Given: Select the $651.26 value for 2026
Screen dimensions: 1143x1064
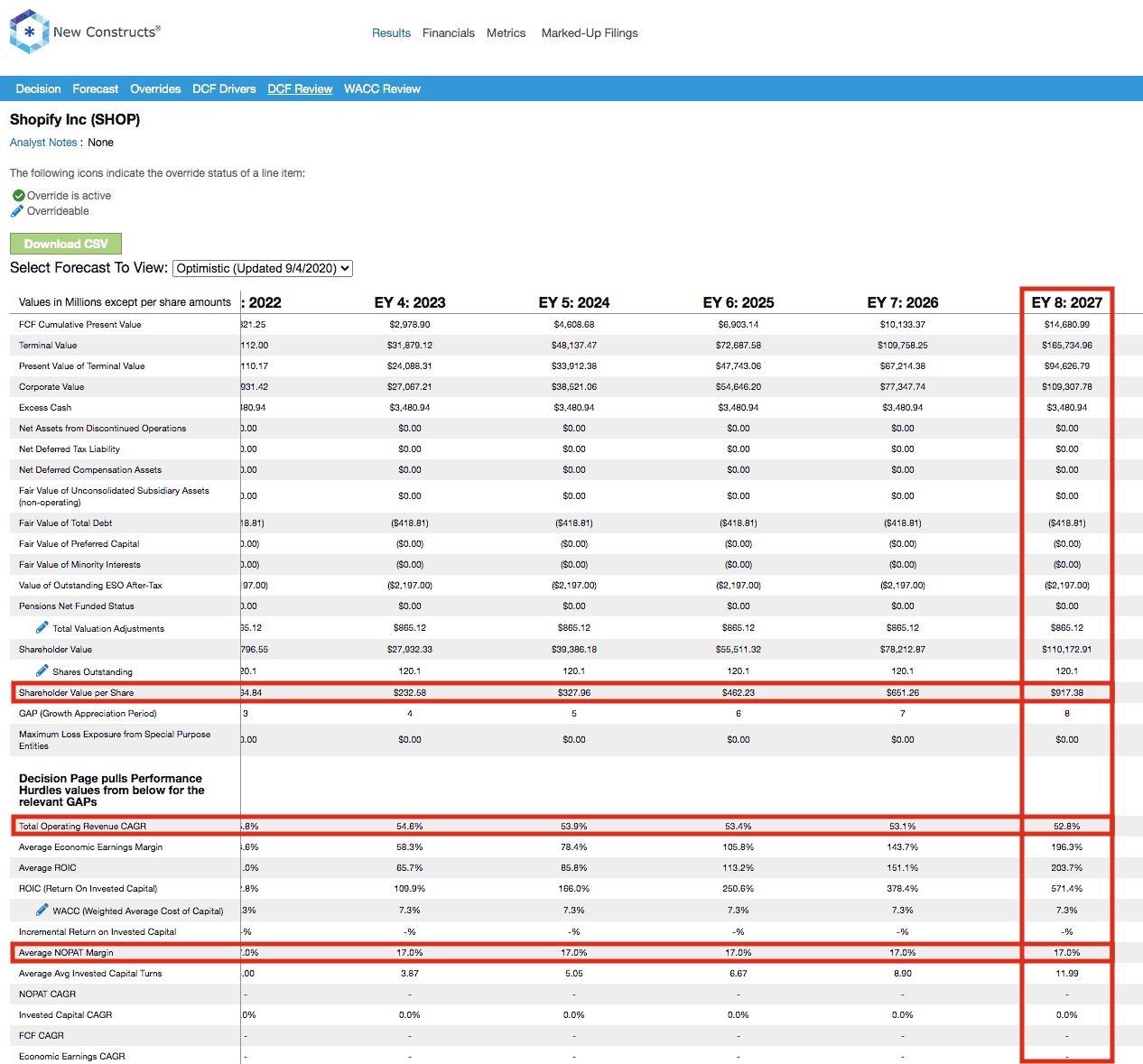Looking at the screenshot, I should point(903,692).
